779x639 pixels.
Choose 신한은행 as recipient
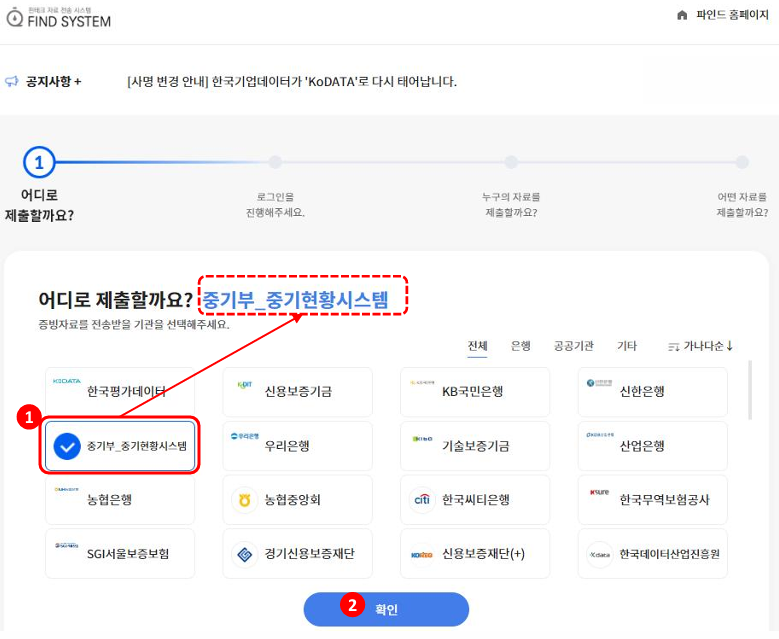[x=652, y=392]
